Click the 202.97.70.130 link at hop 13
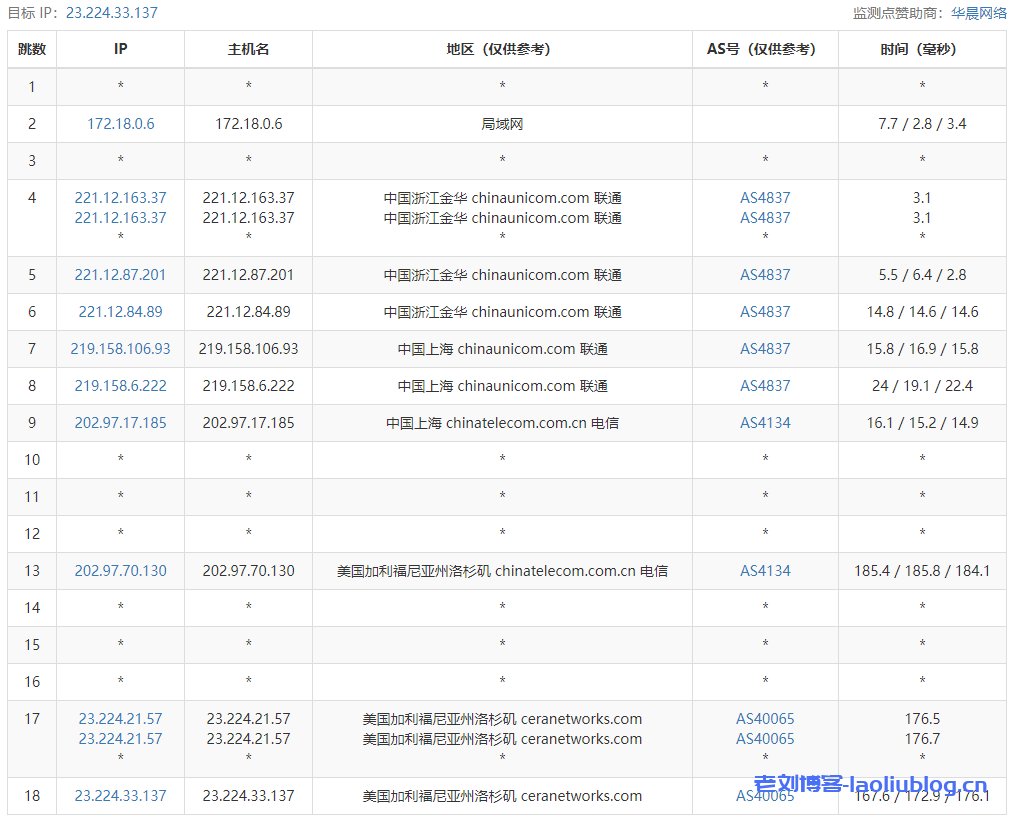1013x822 pixels. (120, 570)
